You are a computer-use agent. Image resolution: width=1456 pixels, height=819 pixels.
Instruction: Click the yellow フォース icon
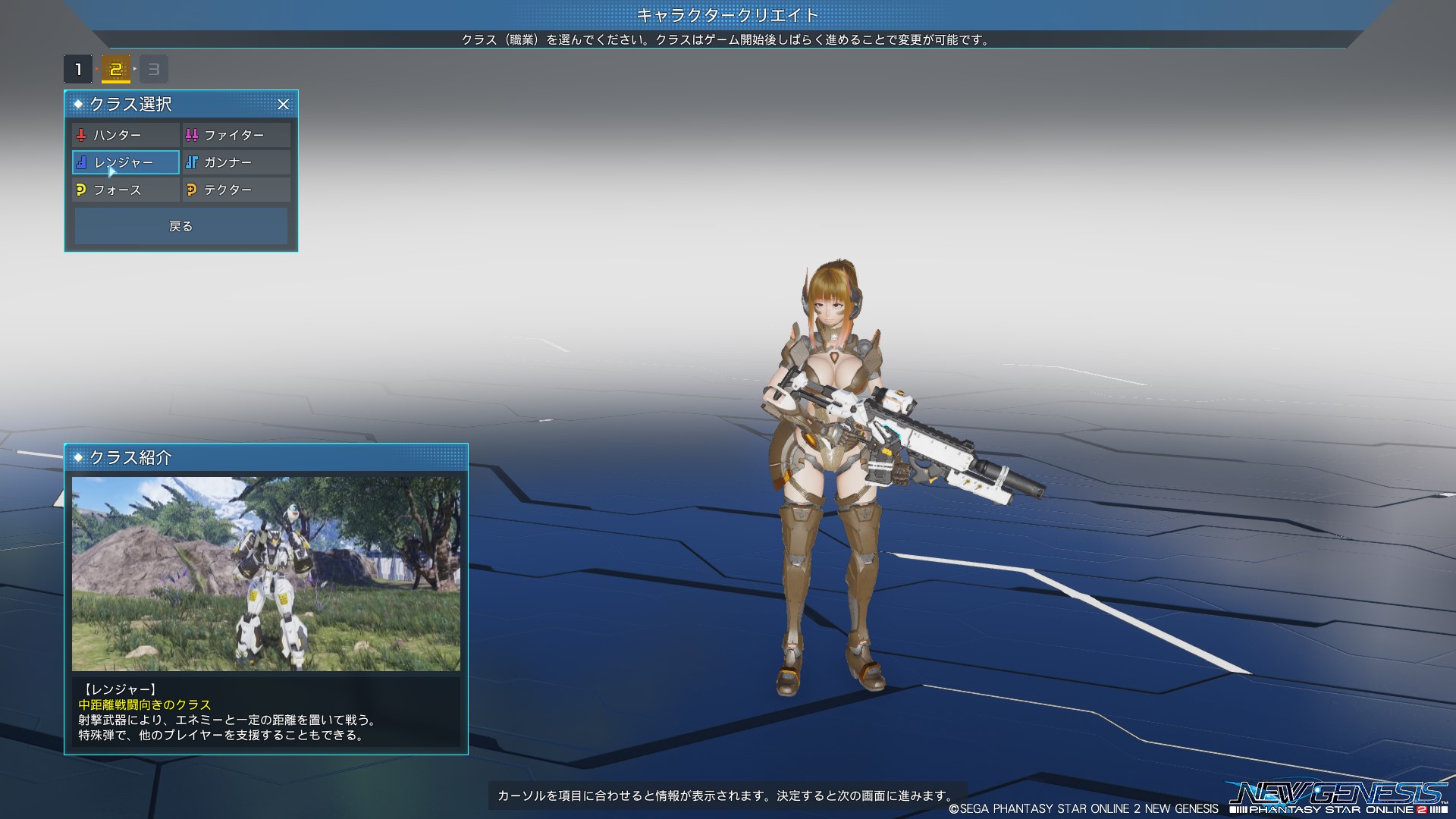[x=81, y=190]
